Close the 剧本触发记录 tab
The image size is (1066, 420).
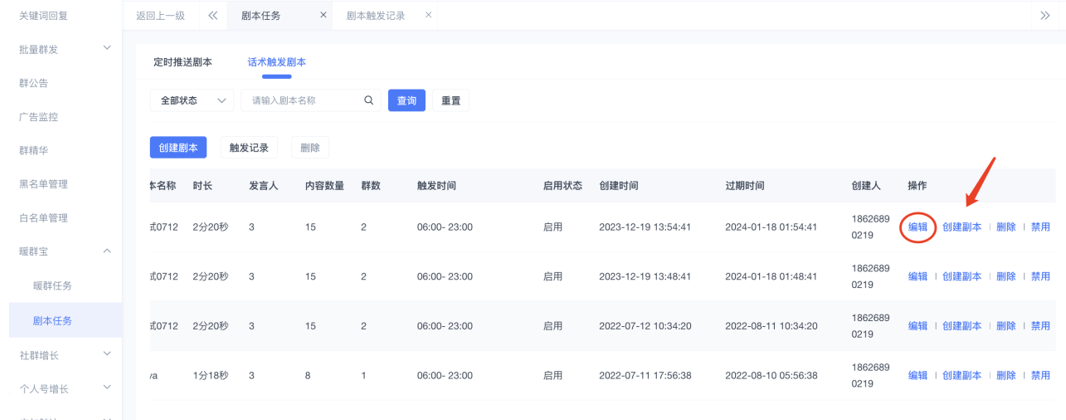[429, 15]
